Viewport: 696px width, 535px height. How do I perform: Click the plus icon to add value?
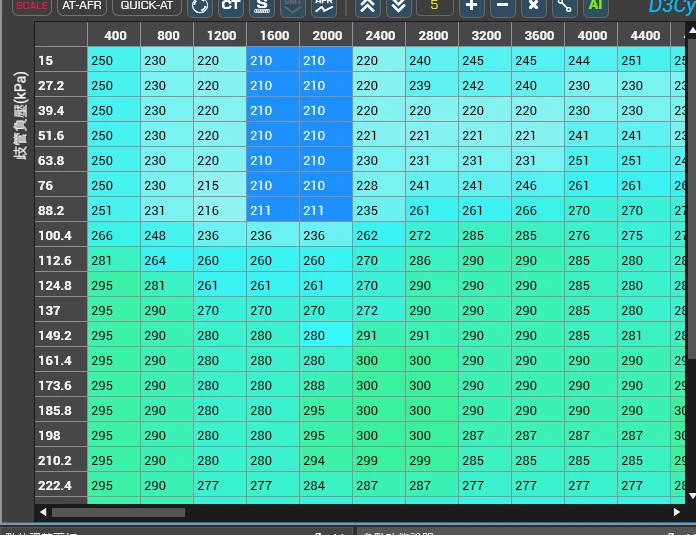(x=471, y=6)
